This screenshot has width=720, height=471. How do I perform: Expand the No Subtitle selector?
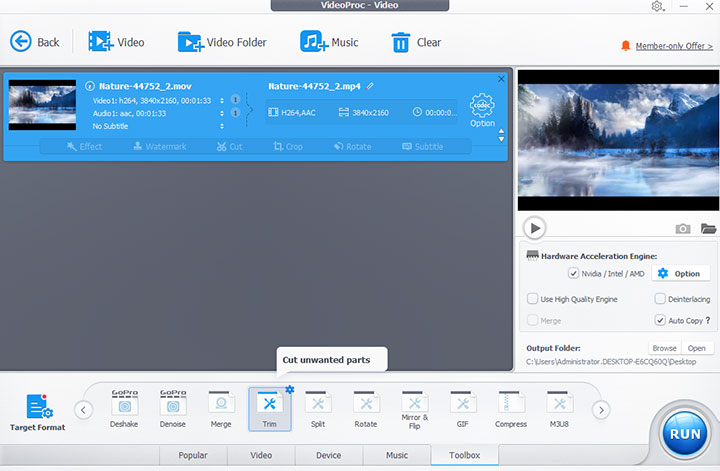coord(222,126)
